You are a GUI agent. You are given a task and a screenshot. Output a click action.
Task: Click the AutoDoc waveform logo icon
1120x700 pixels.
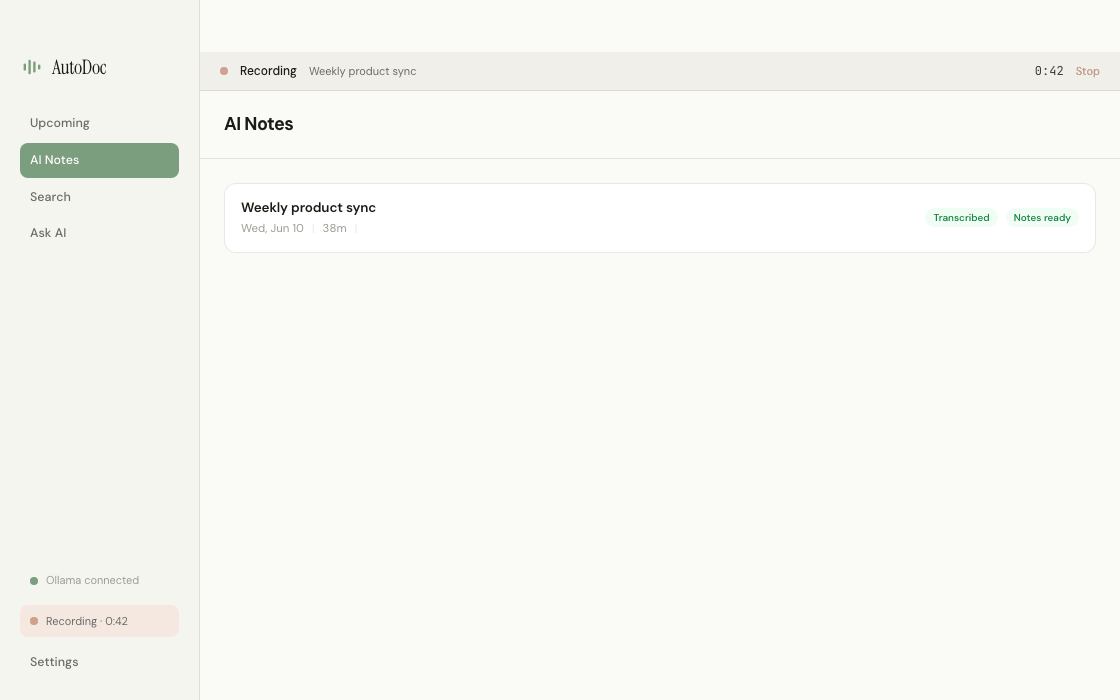pyautogui.click(x=31, y=67)
